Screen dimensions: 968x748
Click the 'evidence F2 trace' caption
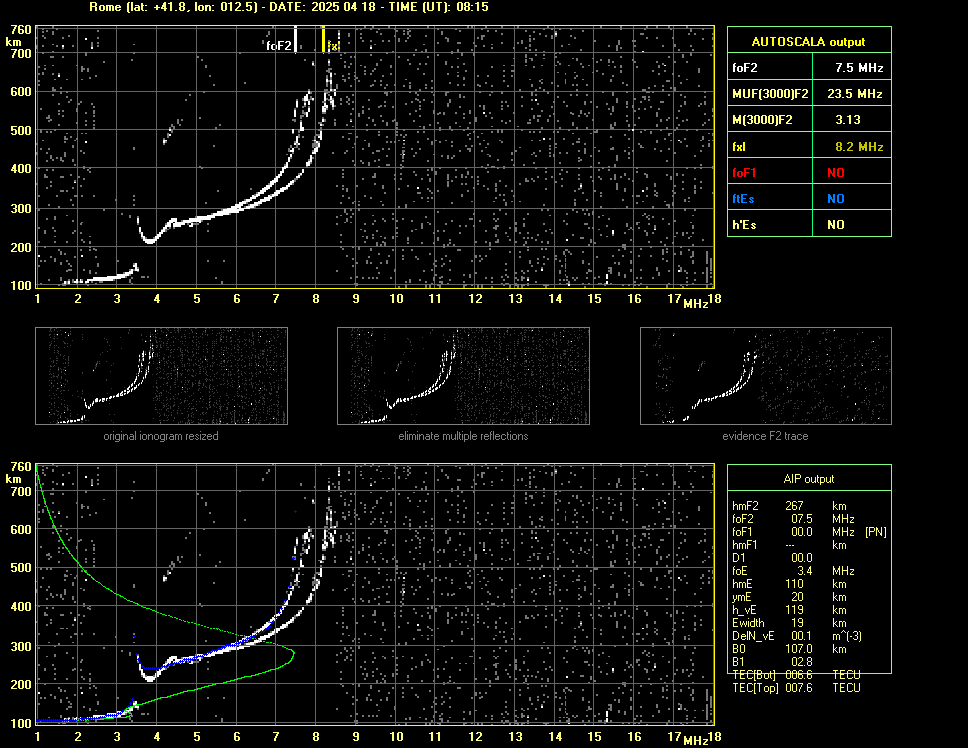click(x=765, y=436)
